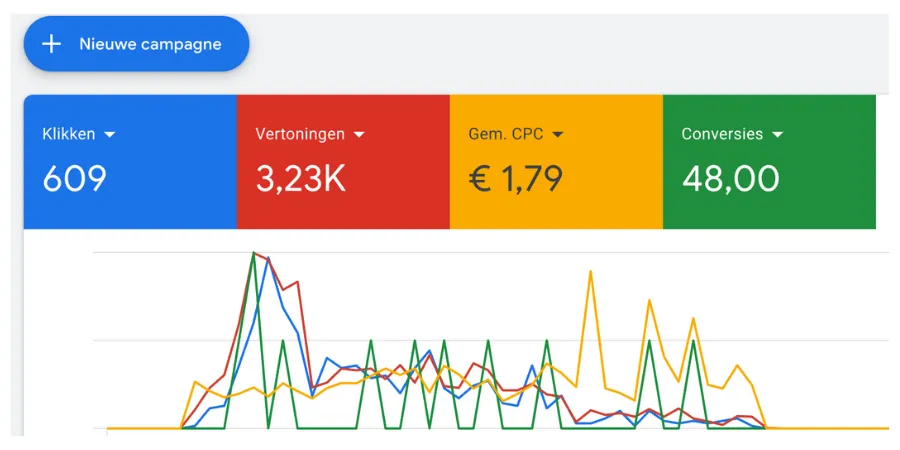
Task: Click the € 1,79 average CPC value
Action: click(515, 179)
